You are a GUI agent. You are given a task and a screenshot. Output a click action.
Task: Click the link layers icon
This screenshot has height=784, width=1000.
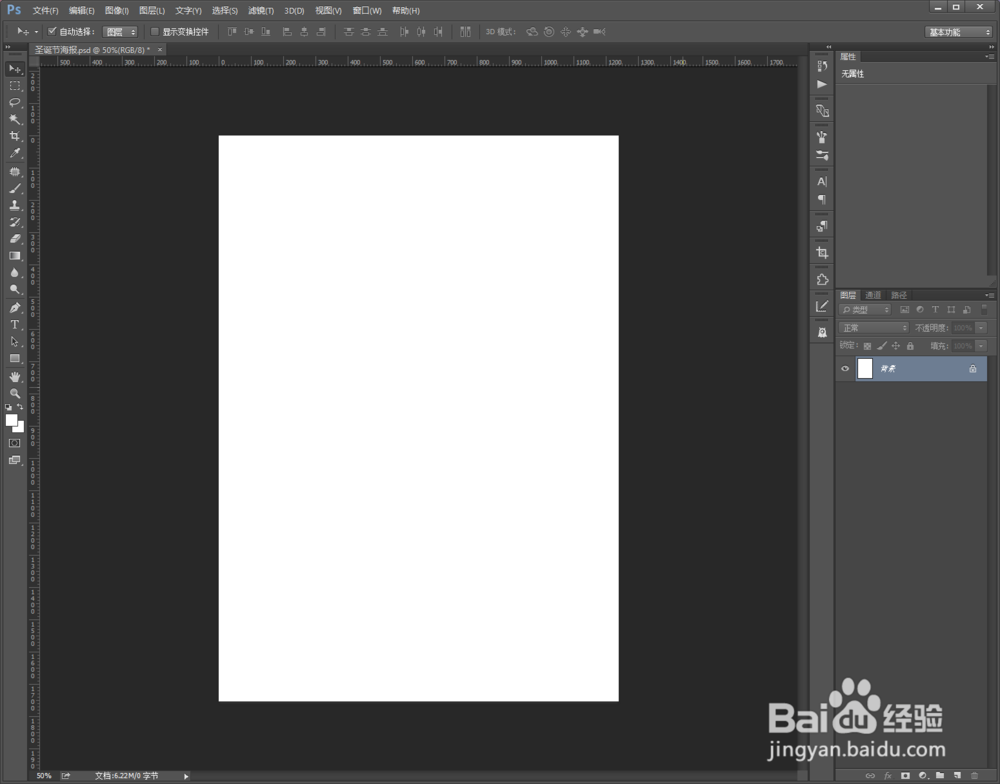click(870, 776)
